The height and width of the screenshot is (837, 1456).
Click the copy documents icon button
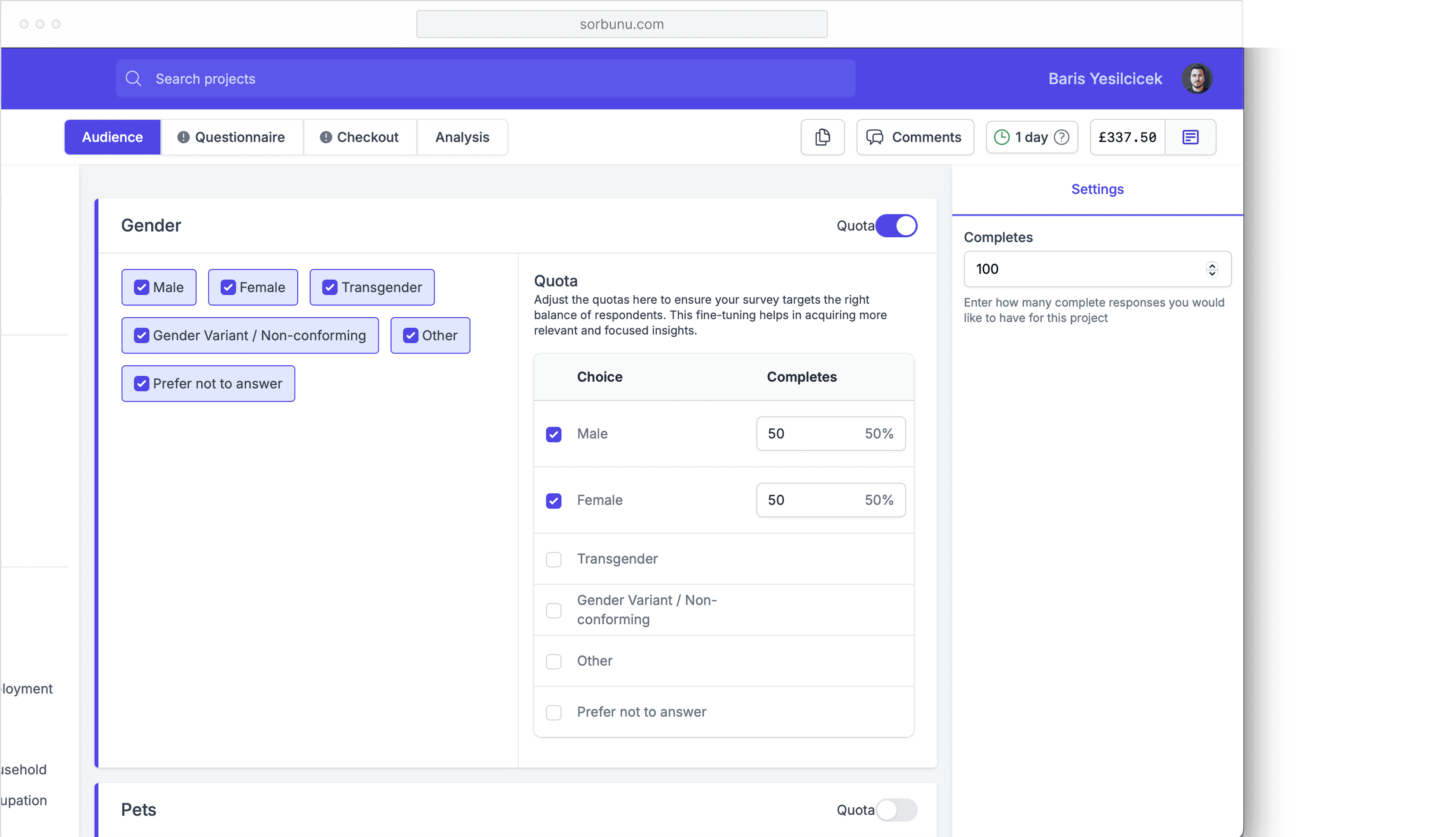(x=822, y=137)
